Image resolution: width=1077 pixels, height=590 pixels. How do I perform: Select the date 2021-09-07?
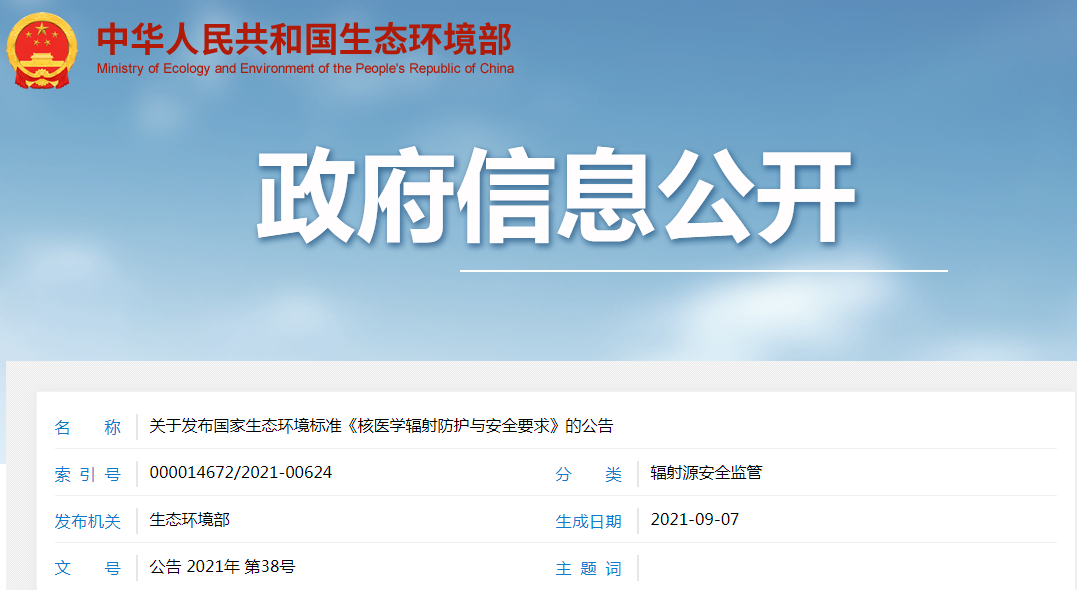click(694, 519)
